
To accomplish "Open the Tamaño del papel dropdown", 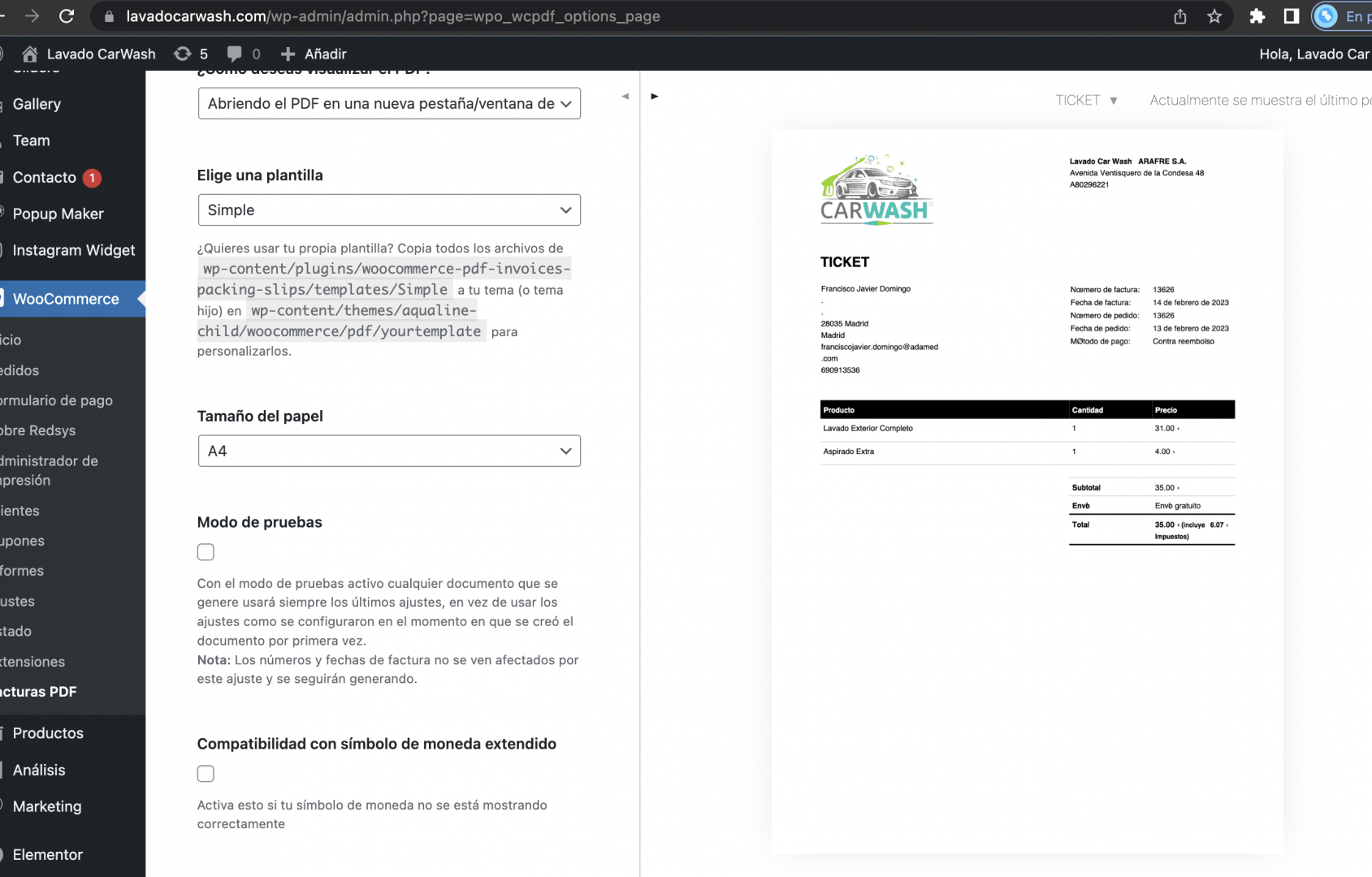I will [389, 451].
